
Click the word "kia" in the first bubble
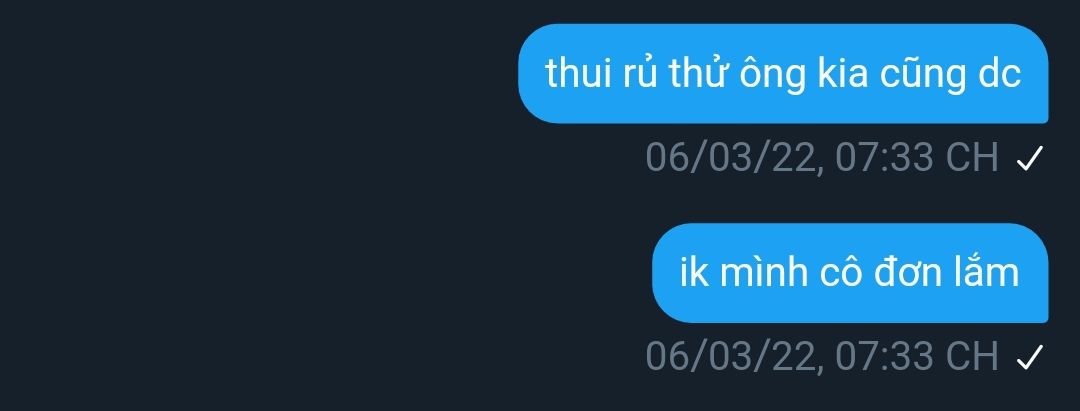tap(842, 72)
